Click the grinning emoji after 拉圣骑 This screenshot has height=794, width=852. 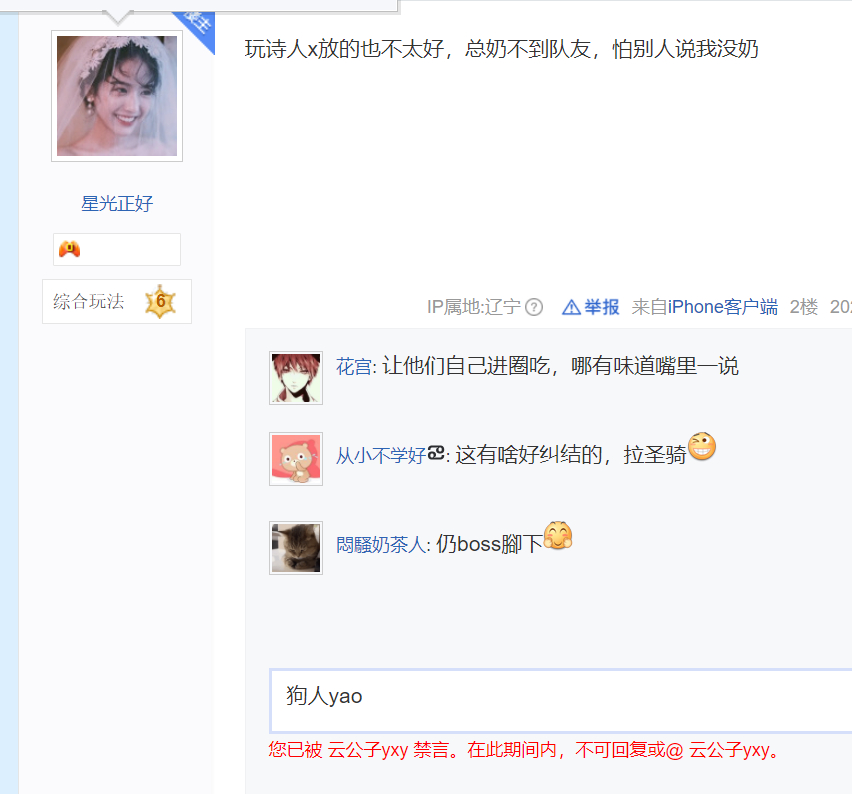coord(701,446)
